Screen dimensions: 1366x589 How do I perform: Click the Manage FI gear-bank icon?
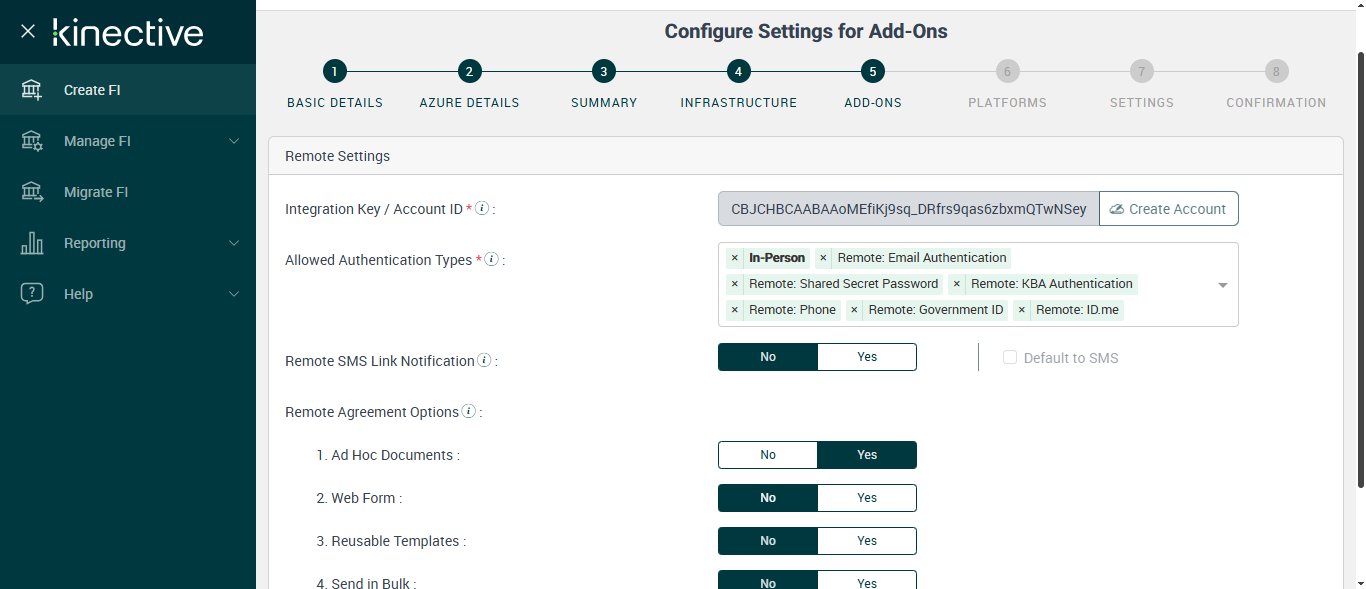coord(32,141)
